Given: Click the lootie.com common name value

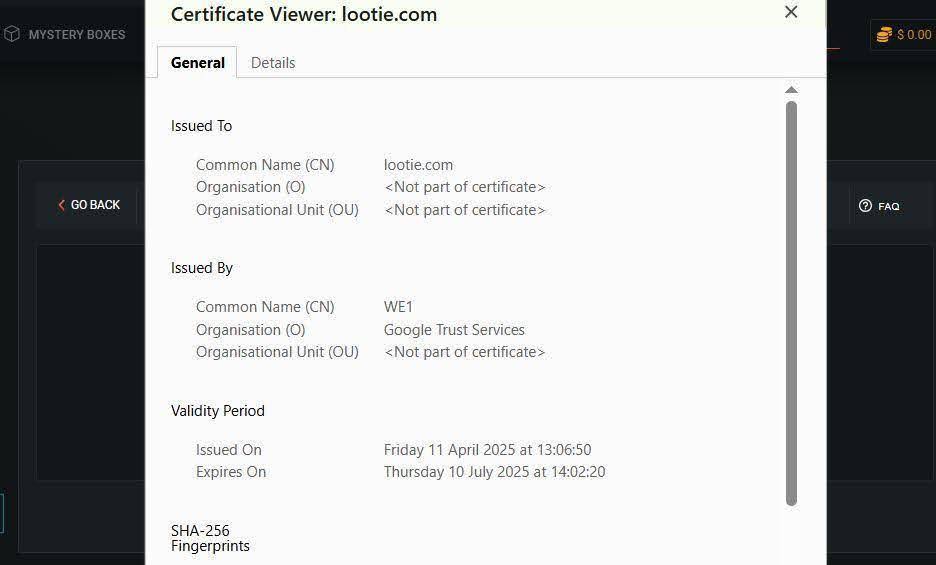Looking at the screenshot, I should 418,165.
